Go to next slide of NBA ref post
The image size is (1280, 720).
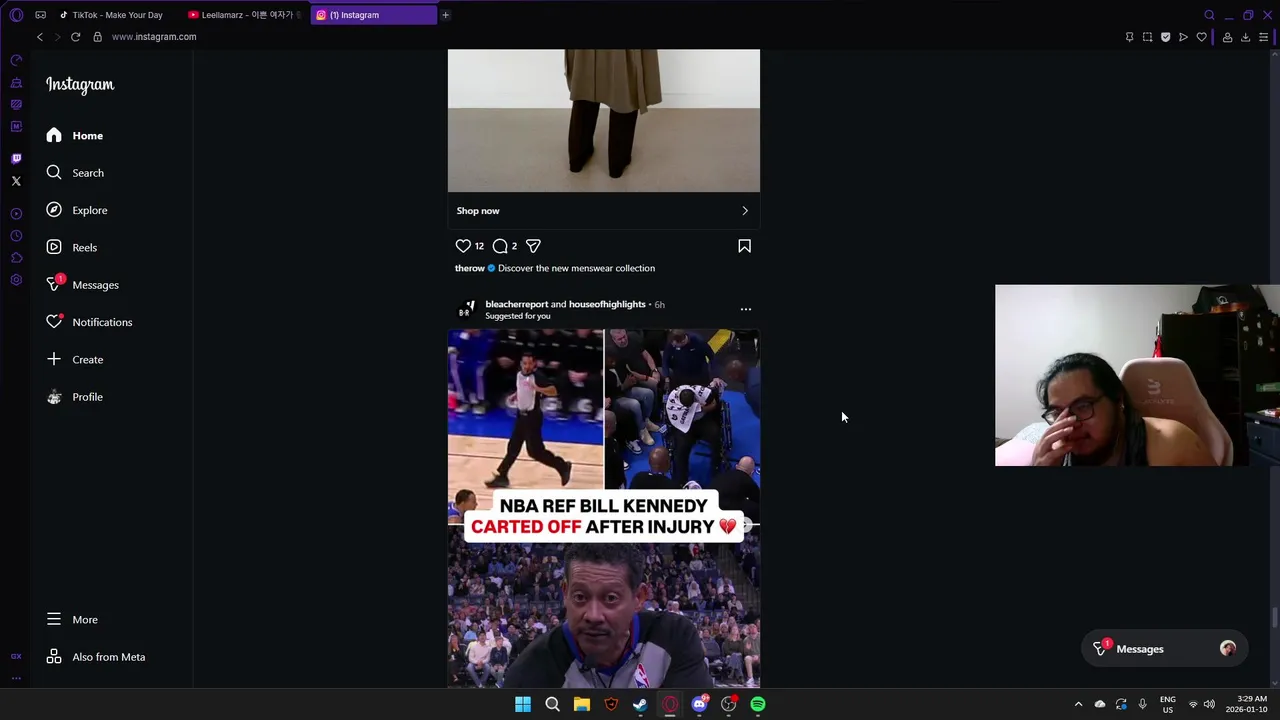point(745,524)
